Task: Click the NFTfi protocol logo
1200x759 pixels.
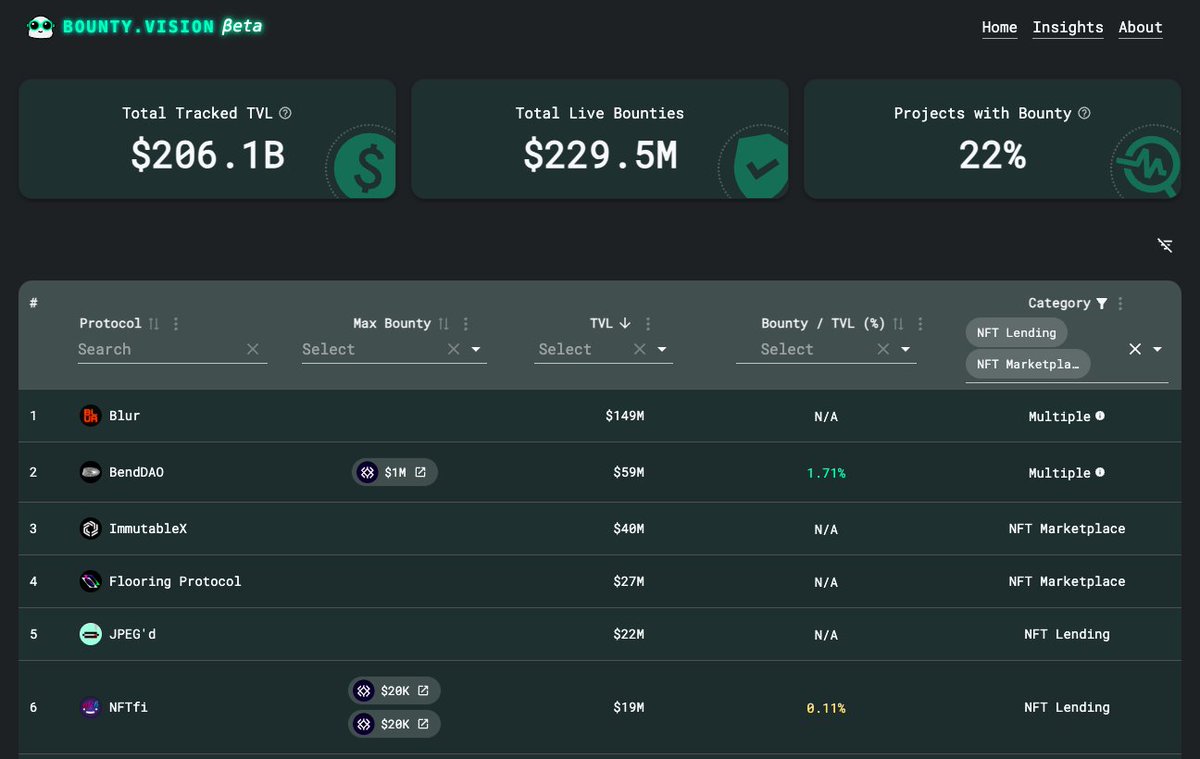Action: tap(90, 707)
